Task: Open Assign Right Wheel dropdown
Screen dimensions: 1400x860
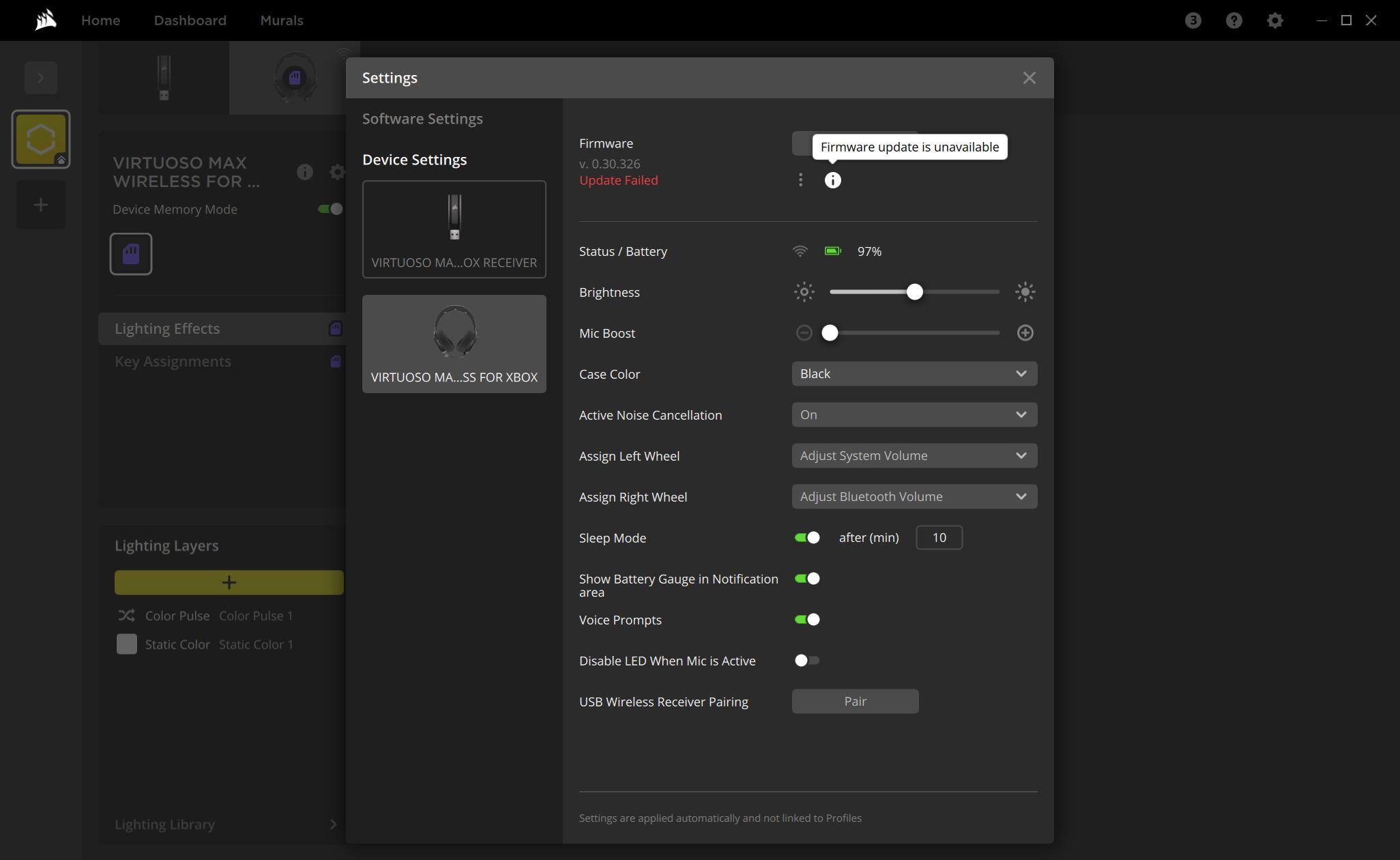Action: pyautogui.click(x=914, y=497)
